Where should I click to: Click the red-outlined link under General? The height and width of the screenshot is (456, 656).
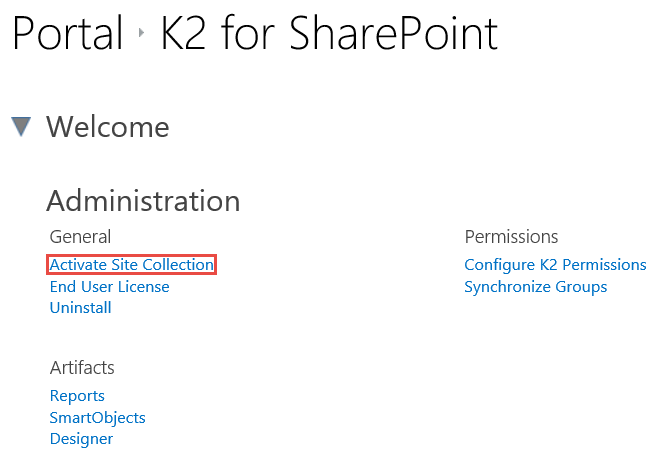(x=131, y=265)
